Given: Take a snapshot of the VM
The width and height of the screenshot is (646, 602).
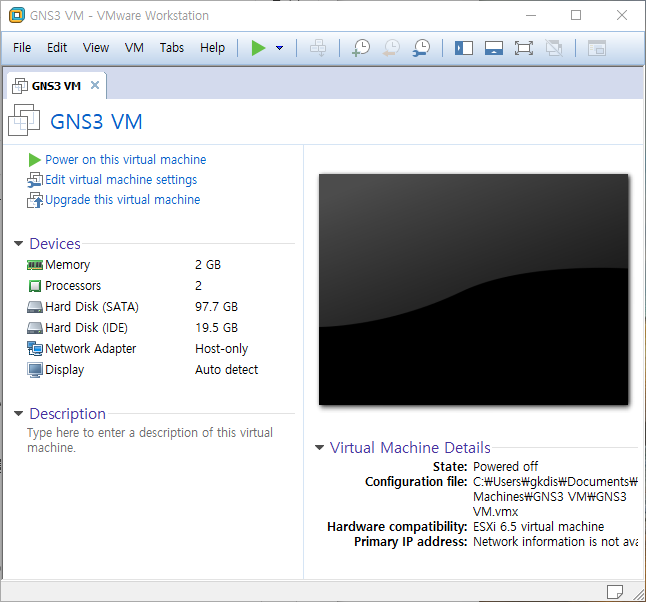Looking at the screenshot, I should (361, 48).
